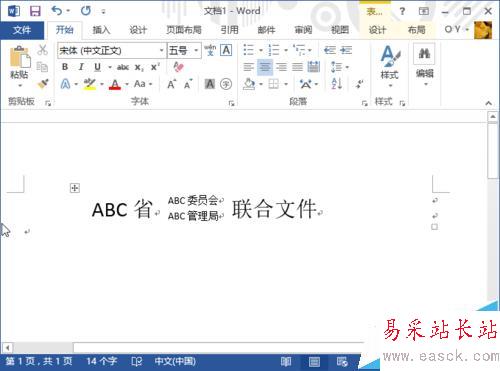
Task: Apply strikethrough abc formatting
Action: [123, 67]
